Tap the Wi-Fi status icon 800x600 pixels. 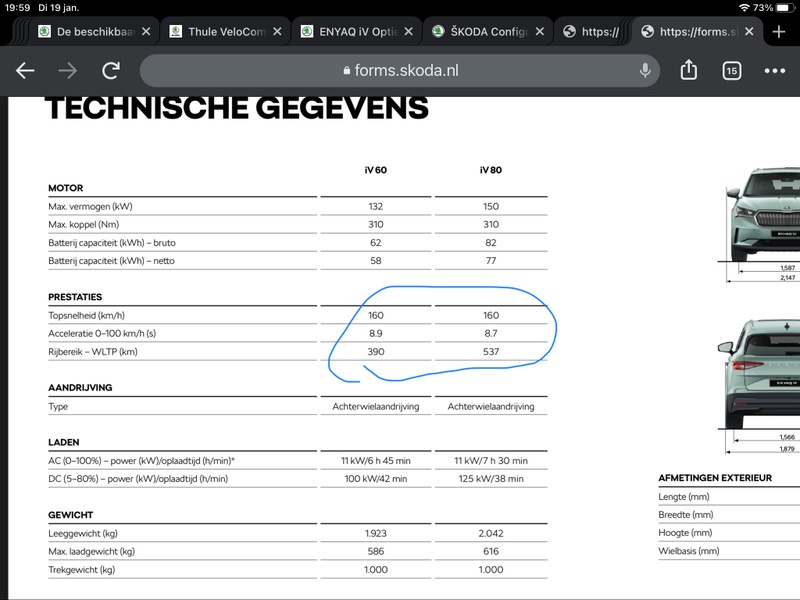click(x=744, y=8)
